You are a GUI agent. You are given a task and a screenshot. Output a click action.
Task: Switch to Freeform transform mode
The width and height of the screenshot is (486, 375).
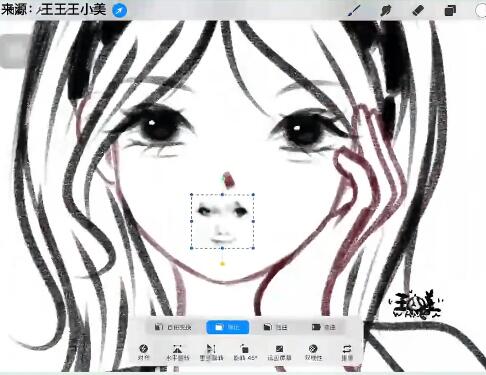[x=173, y=327]
